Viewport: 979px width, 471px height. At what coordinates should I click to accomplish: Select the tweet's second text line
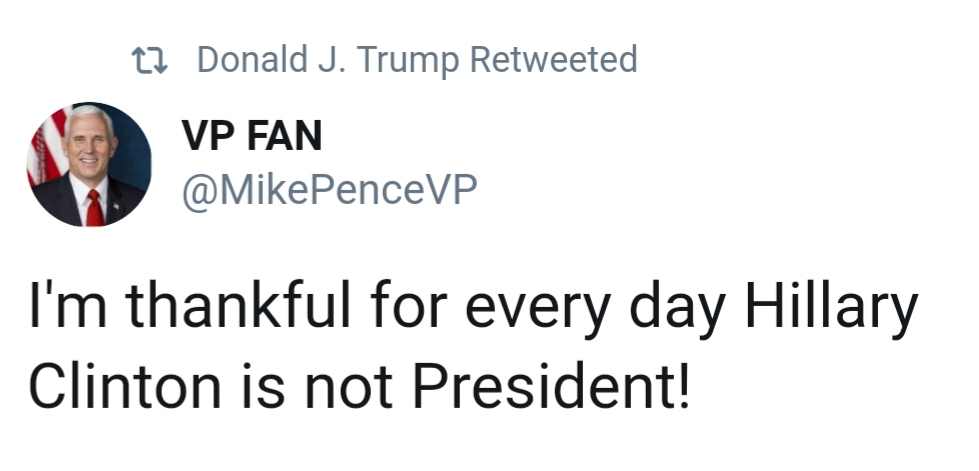pyautogui.click(x=359, y=385)
